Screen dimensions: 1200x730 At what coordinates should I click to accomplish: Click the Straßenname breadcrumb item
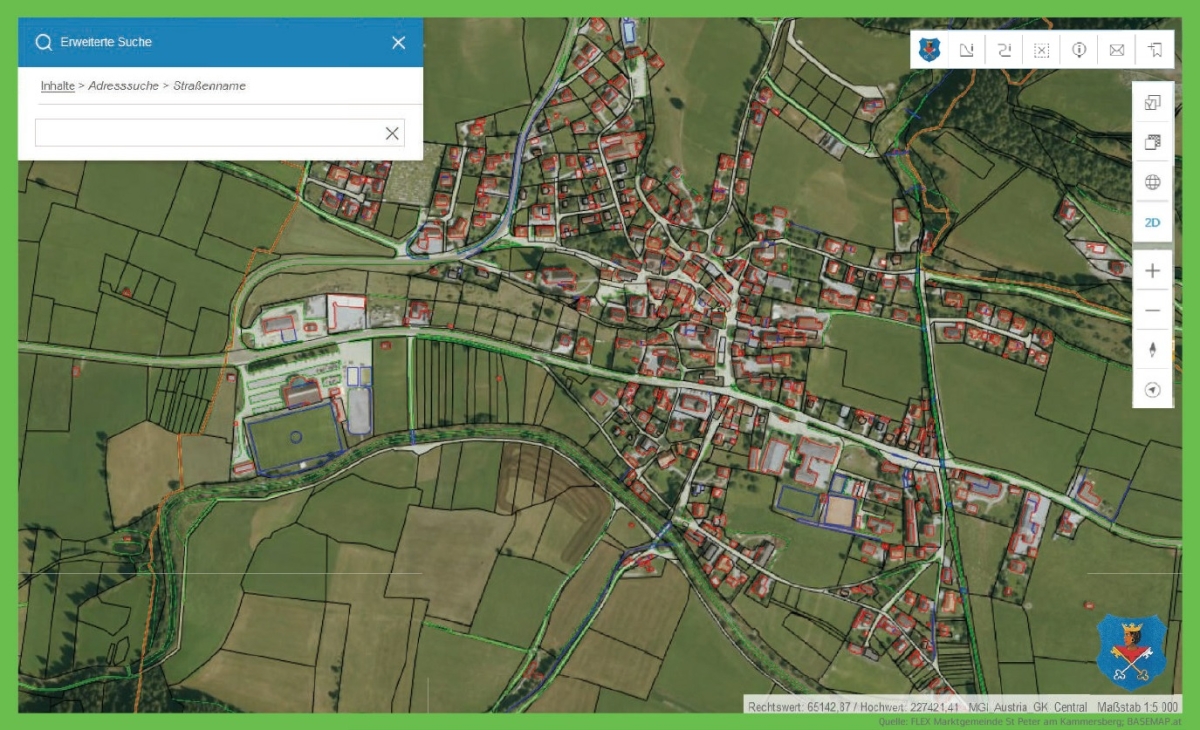click(x=209, y=86)
